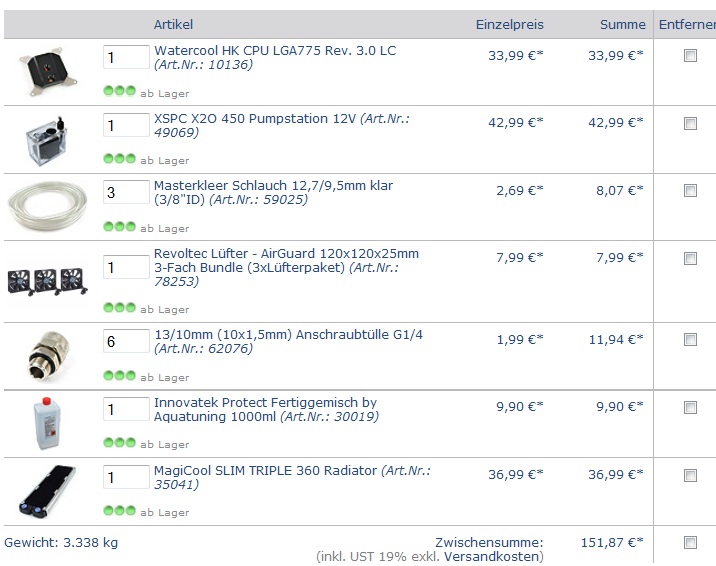This screenshot has height=566, width=716.
Task: Click green stock indicator for XSPC row
Action: tap(120, 158)
